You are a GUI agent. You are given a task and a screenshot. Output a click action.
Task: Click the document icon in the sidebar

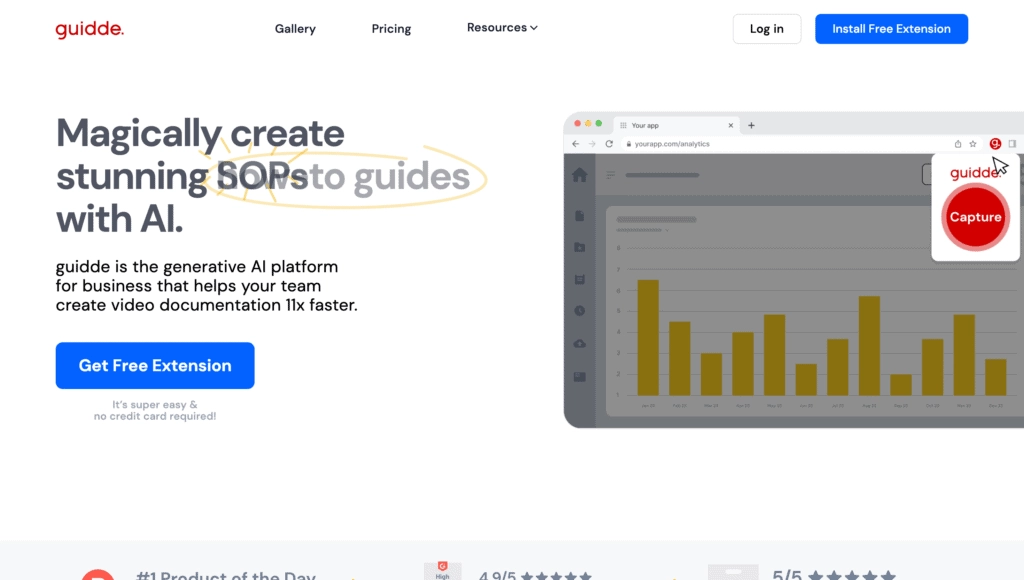click(579, 215)
